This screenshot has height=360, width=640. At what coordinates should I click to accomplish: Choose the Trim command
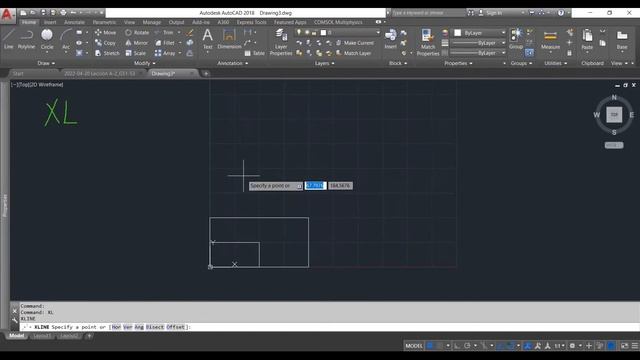coord(164,32)
